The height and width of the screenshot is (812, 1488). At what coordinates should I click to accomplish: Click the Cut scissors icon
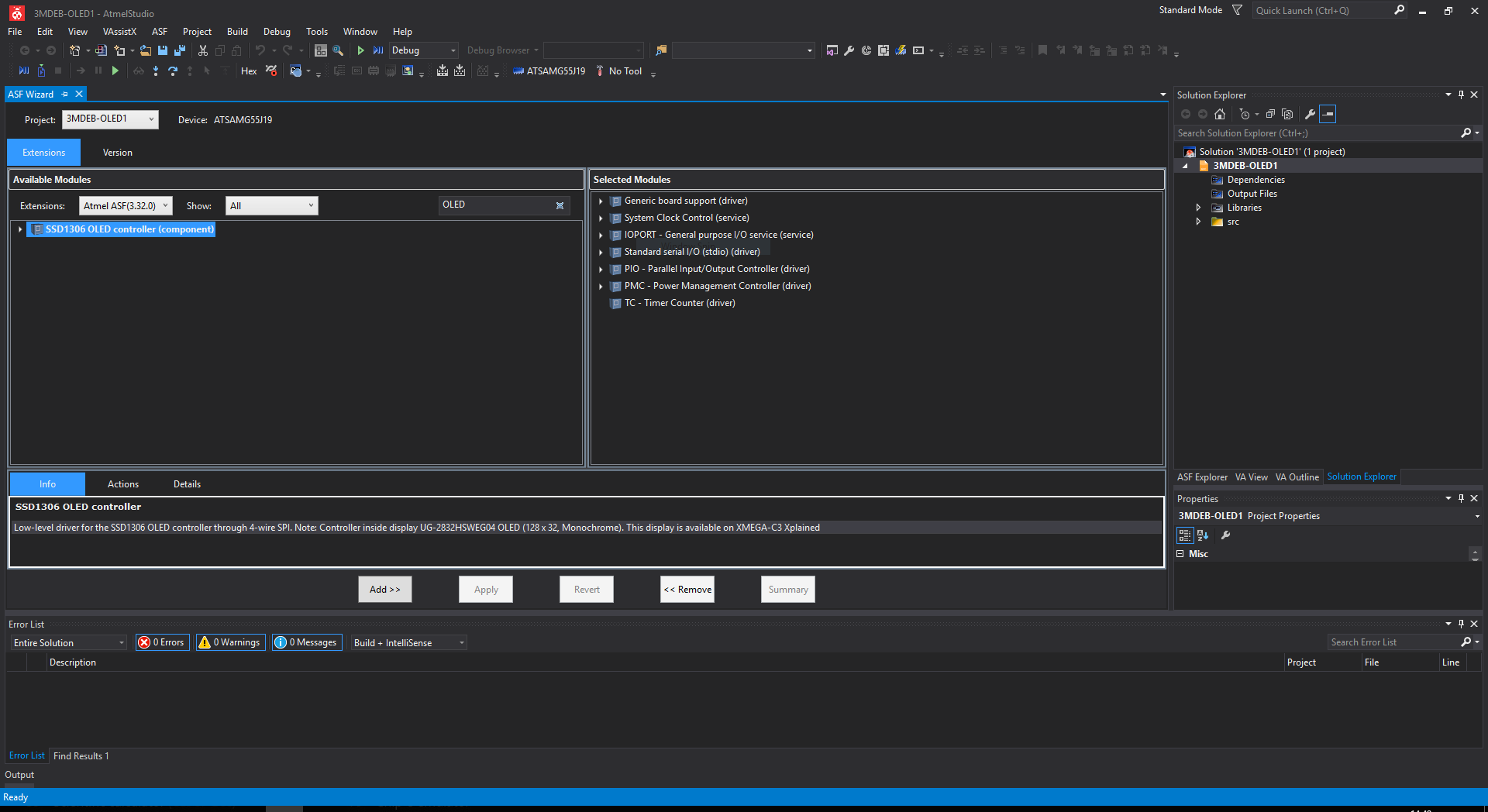pos(203,50)
